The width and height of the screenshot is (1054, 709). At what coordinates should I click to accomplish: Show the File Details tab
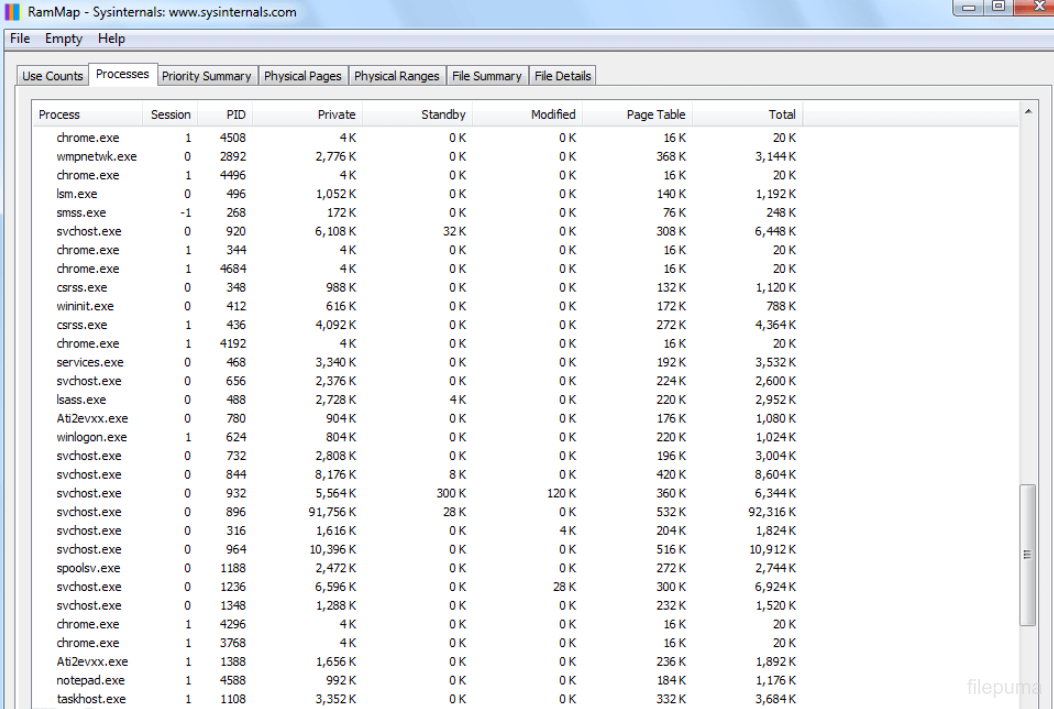point(562,76)
